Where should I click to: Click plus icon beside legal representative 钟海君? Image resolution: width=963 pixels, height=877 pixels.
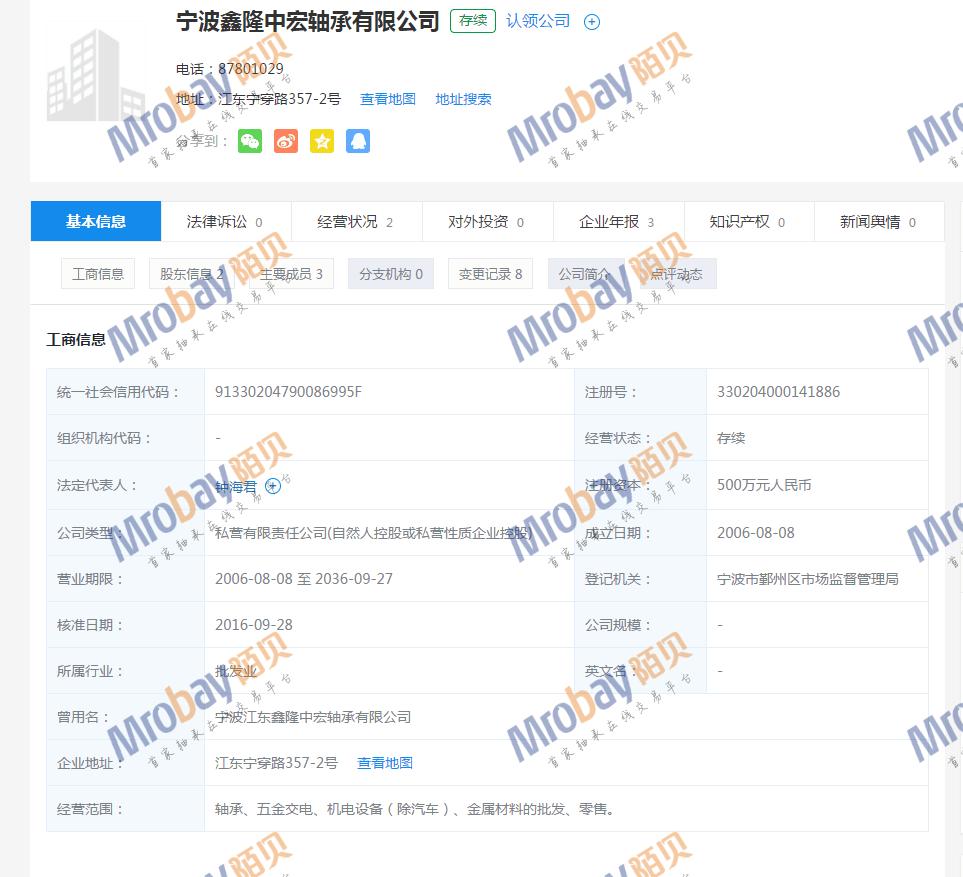coord(273,486)
